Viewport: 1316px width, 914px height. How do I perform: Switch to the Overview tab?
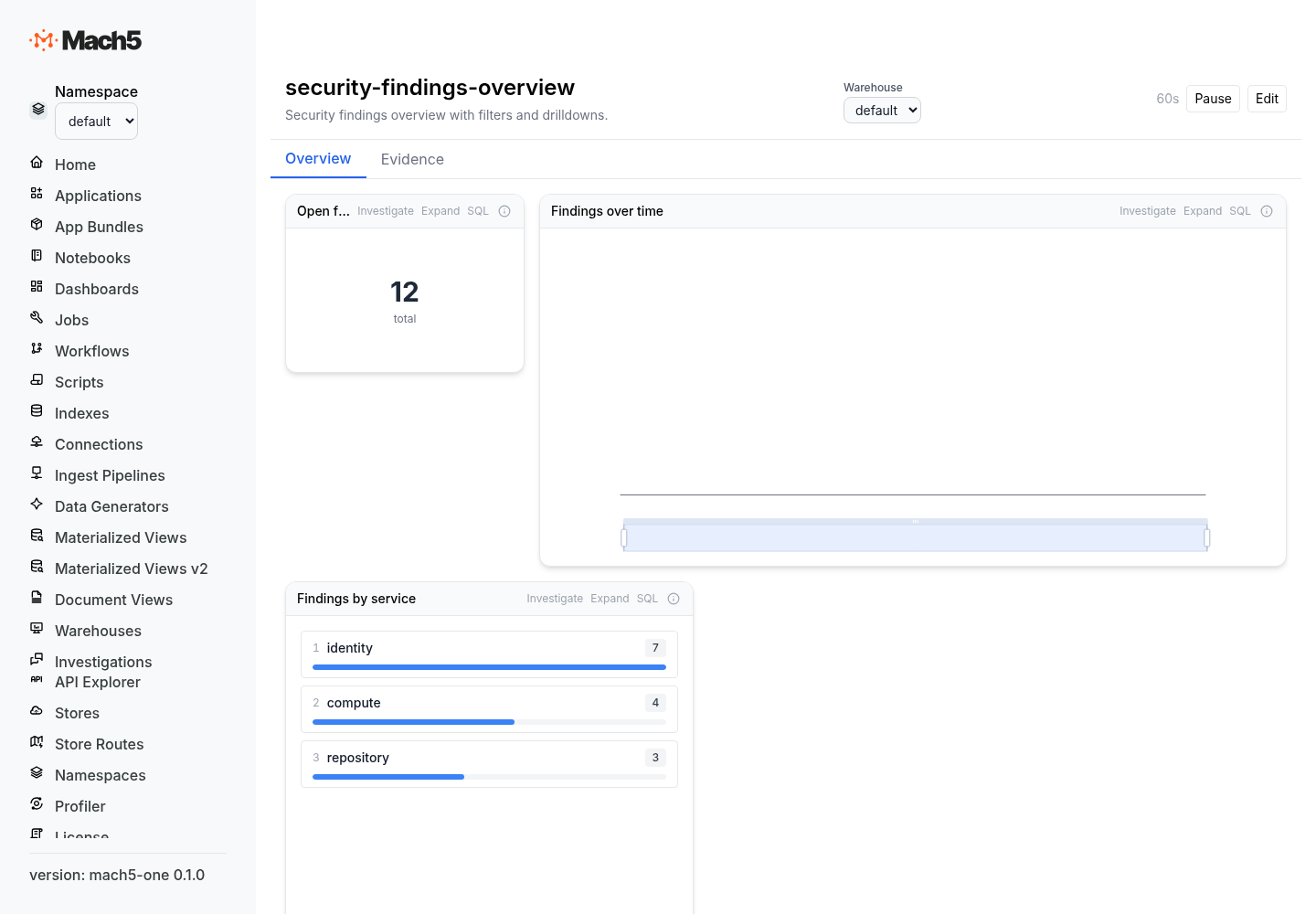[318, 159]
